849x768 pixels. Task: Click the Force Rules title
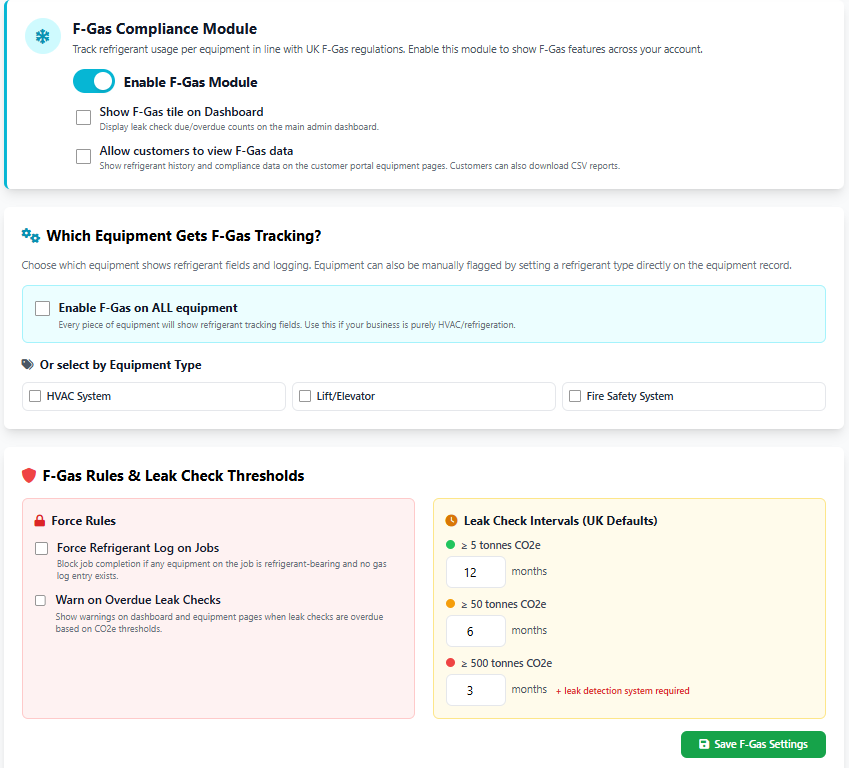click(x=83, y=521)
